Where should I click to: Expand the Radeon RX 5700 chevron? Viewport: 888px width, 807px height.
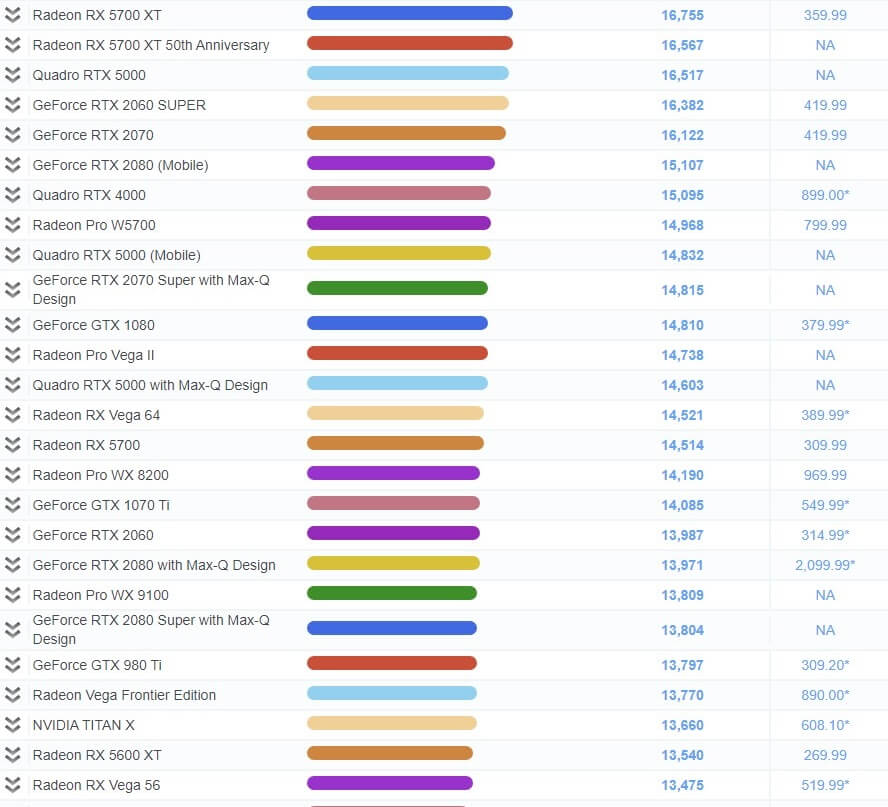12,445
